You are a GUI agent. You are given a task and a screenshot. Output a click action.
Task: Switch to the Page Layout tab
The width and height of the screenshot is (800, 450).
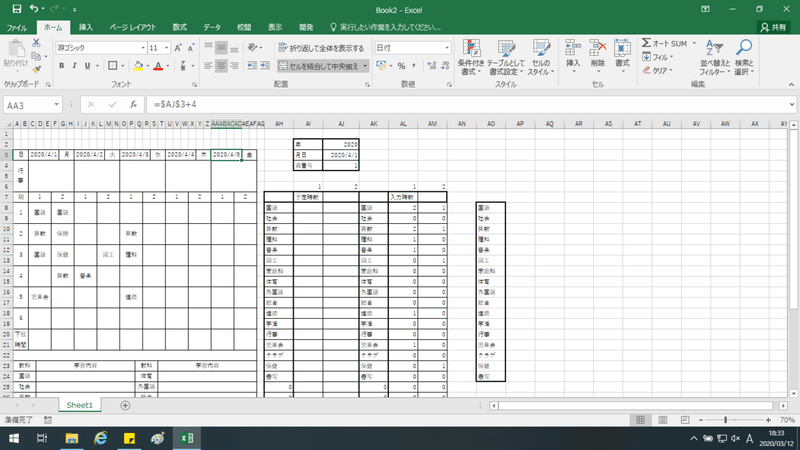132,28
